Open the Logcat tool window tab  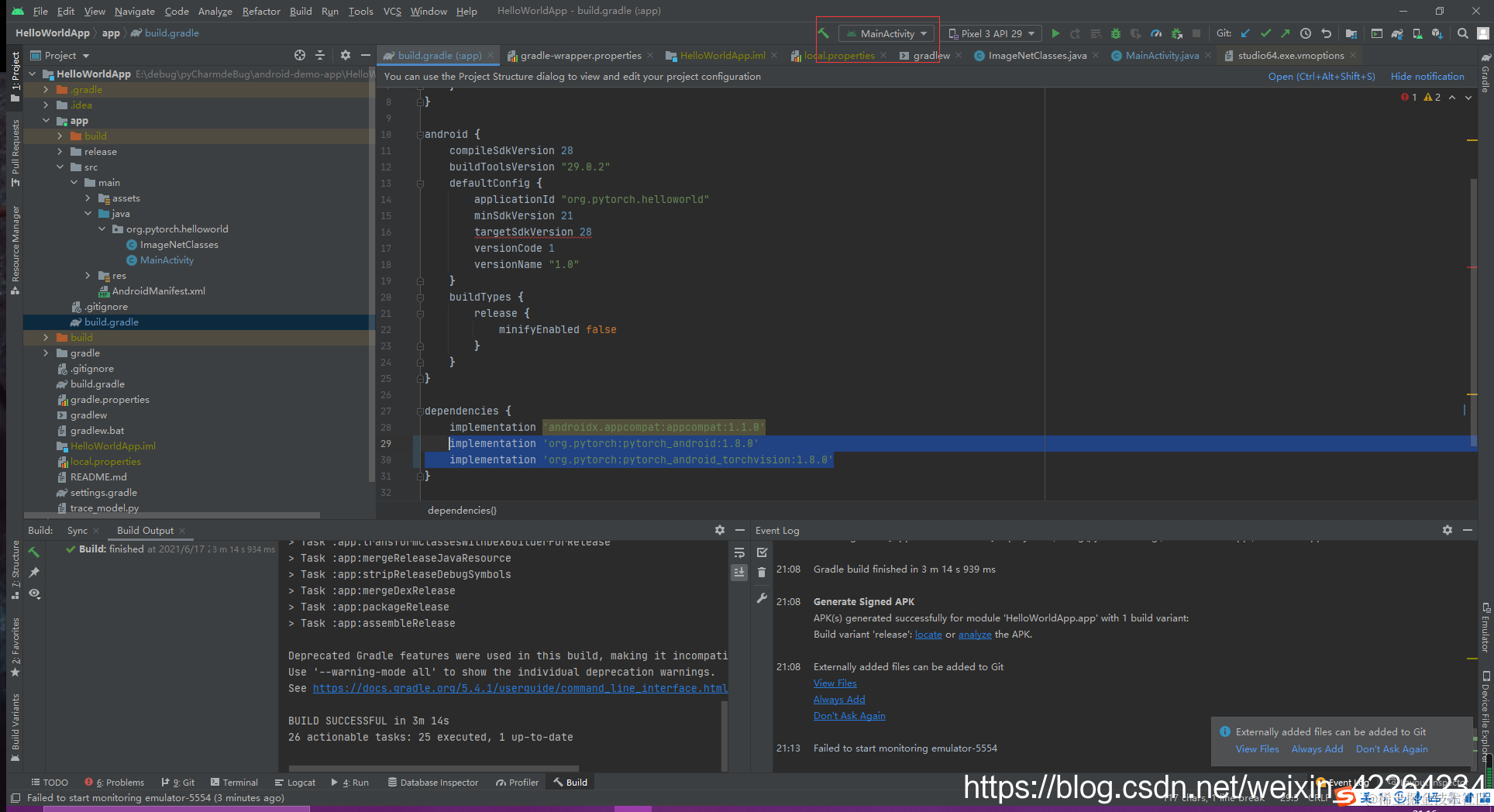(294, 783)
